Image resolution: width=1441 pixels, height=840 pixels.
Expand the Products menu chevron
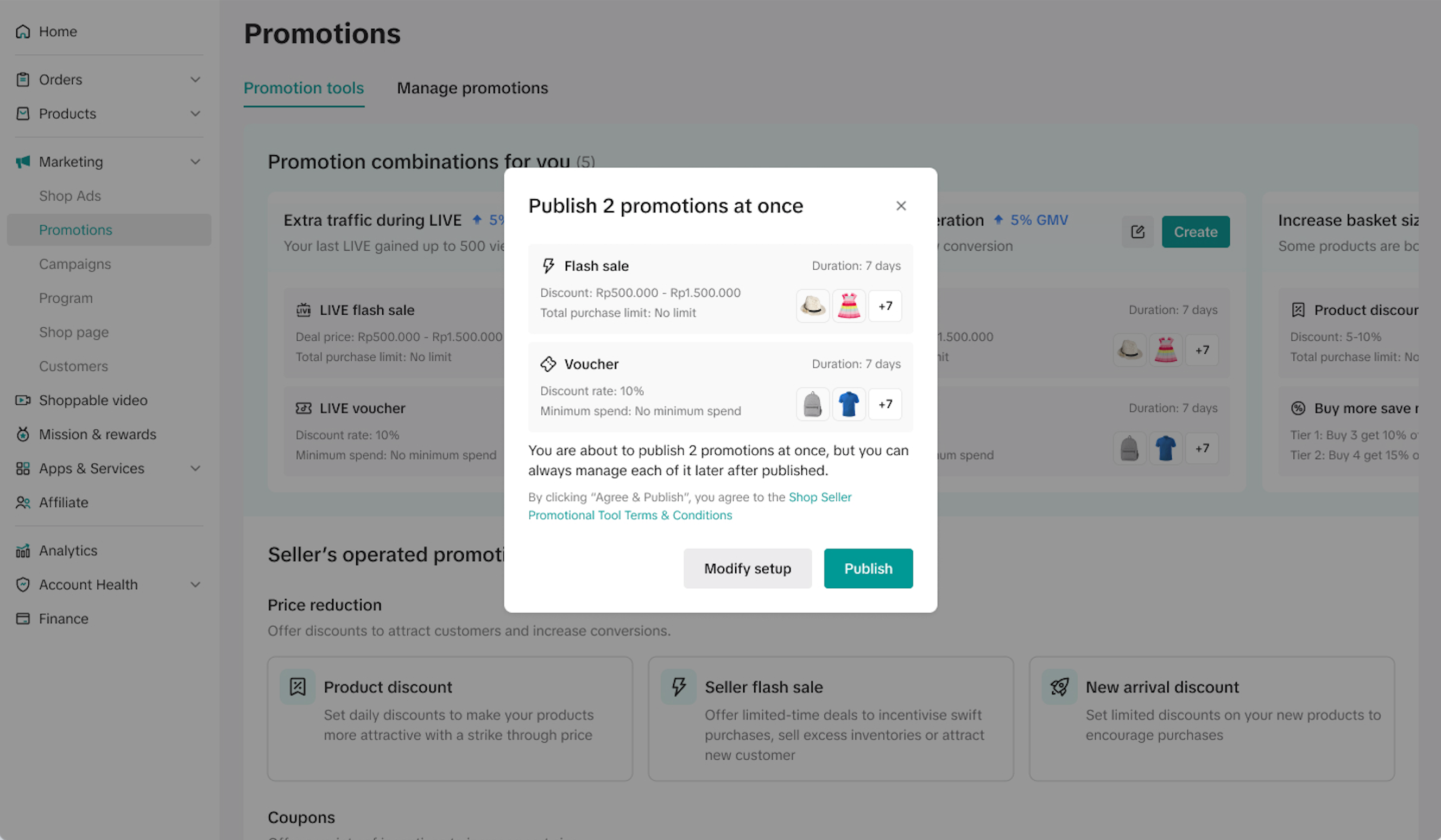pos(195,114)
